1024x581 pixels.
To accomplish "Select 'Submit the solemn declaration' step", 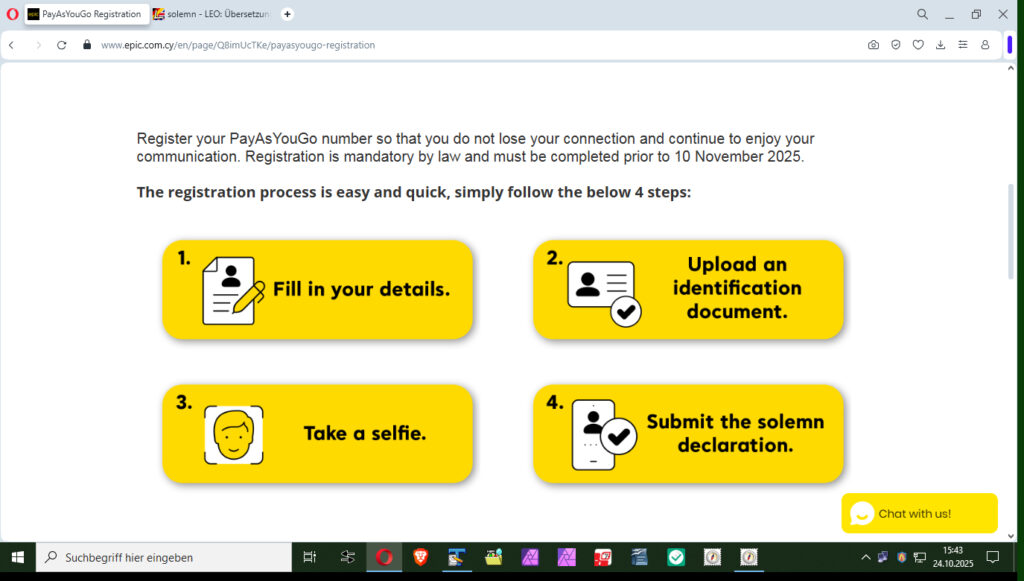I will [688, 434].
